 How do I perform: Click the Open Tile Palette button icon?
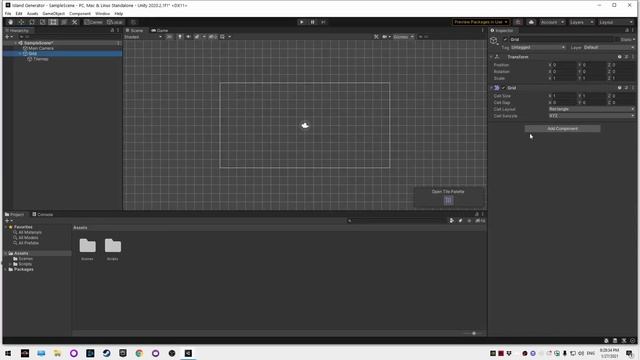coord(448,200)
